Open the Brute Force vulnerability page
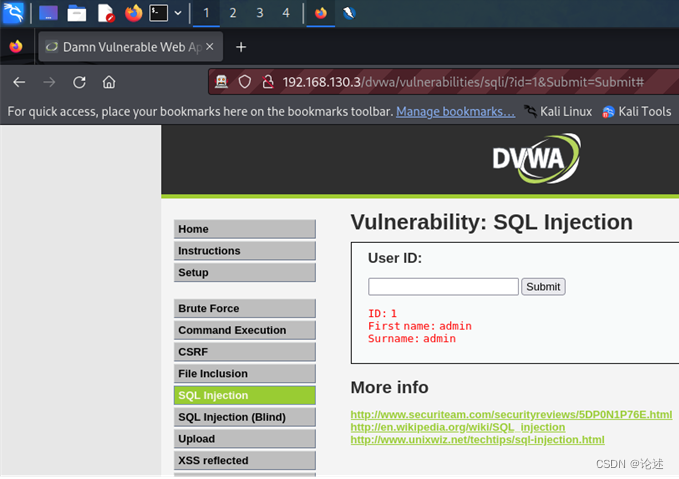 pyautogui.click(x=245, y=308)
